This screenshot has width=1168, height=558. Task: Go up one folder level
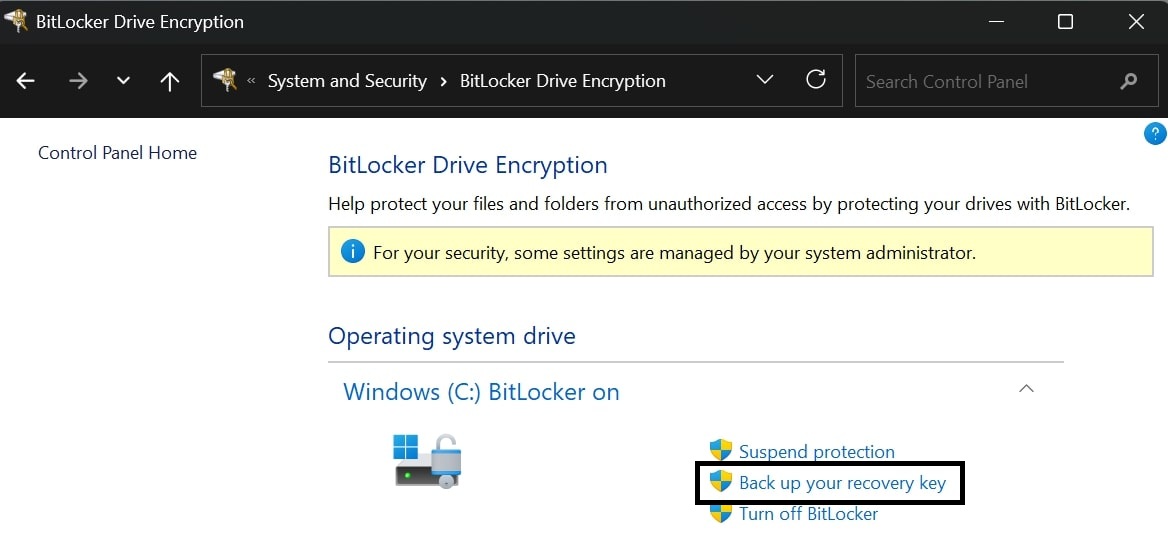click(170, 81)
